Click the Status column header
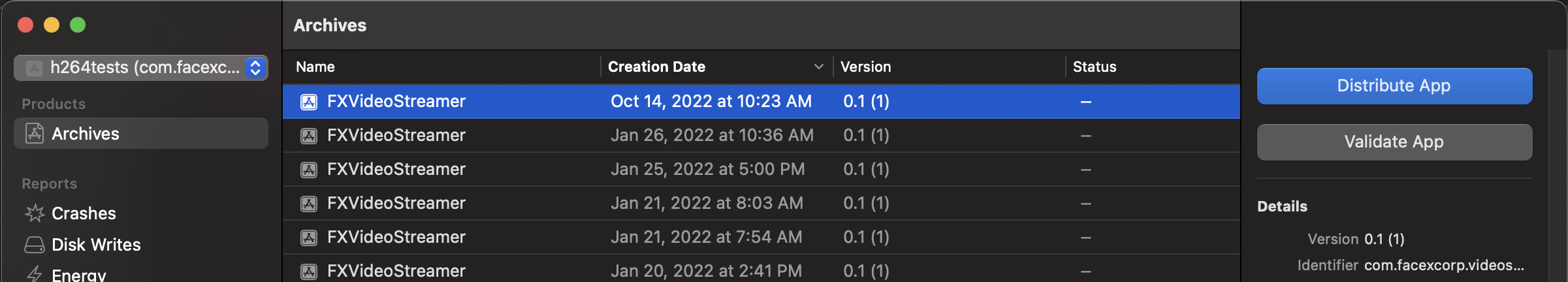The width and height of the screenshot is (1568, 282). click(x=1095, y=67)
